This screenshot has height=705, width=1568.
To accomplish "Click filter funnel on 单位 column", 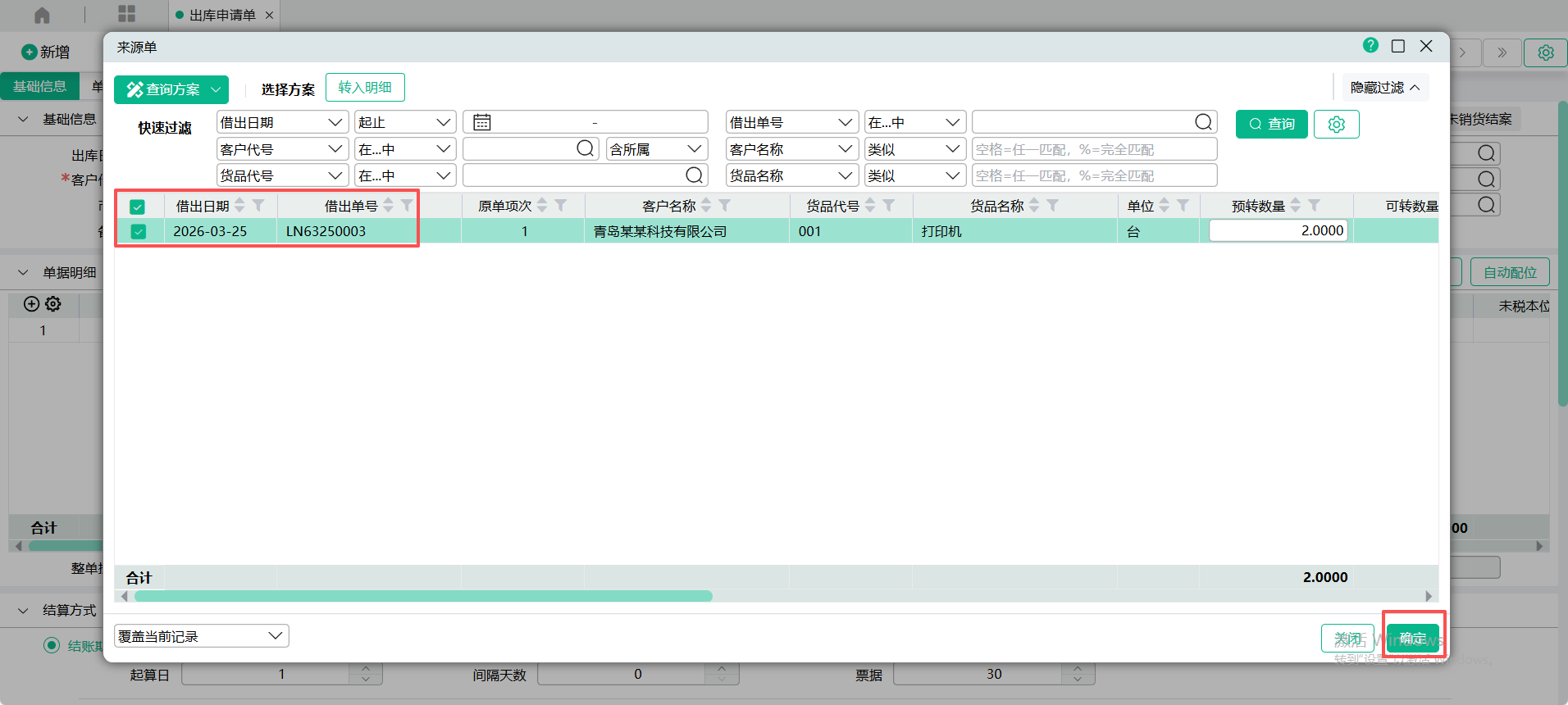I will [1183, 206].
